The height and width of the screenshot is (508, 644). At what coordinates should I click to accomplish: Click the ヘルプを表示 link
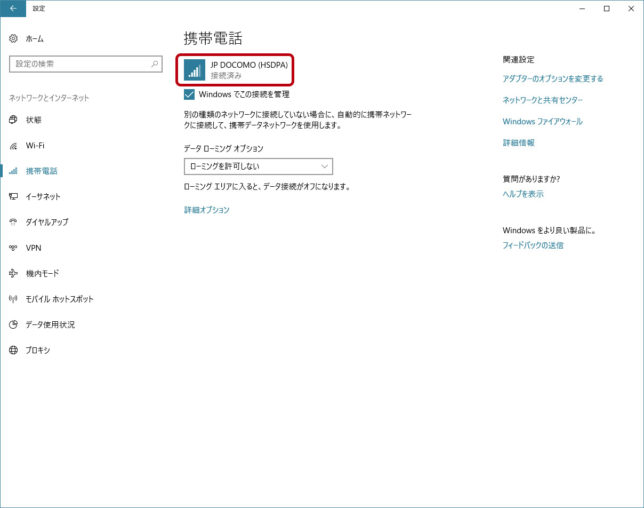(x=523, y=194)
